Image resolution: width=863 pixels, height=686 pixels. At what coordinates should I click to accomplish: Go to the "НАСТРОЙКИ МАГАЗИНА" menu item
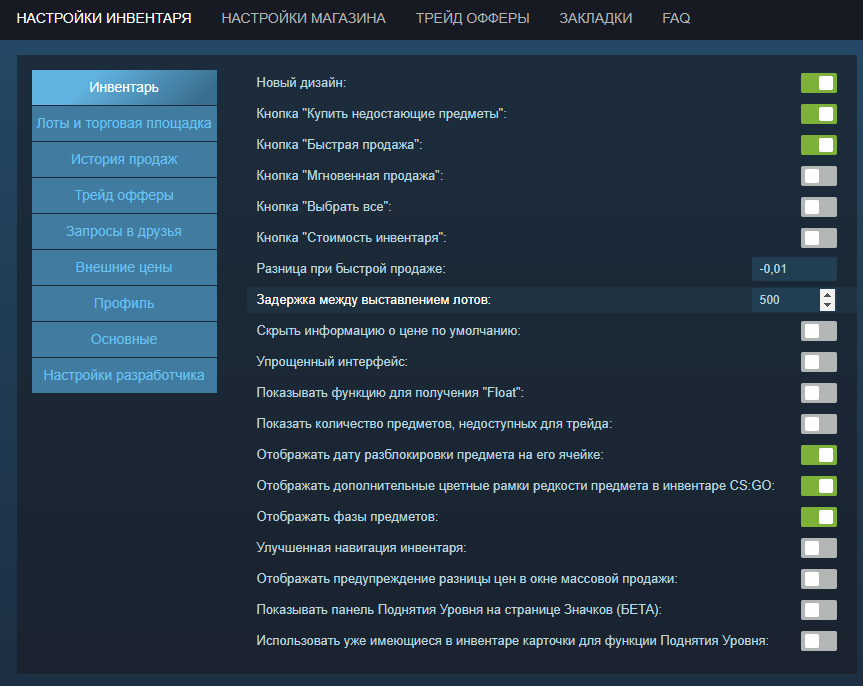pos(303,18)
